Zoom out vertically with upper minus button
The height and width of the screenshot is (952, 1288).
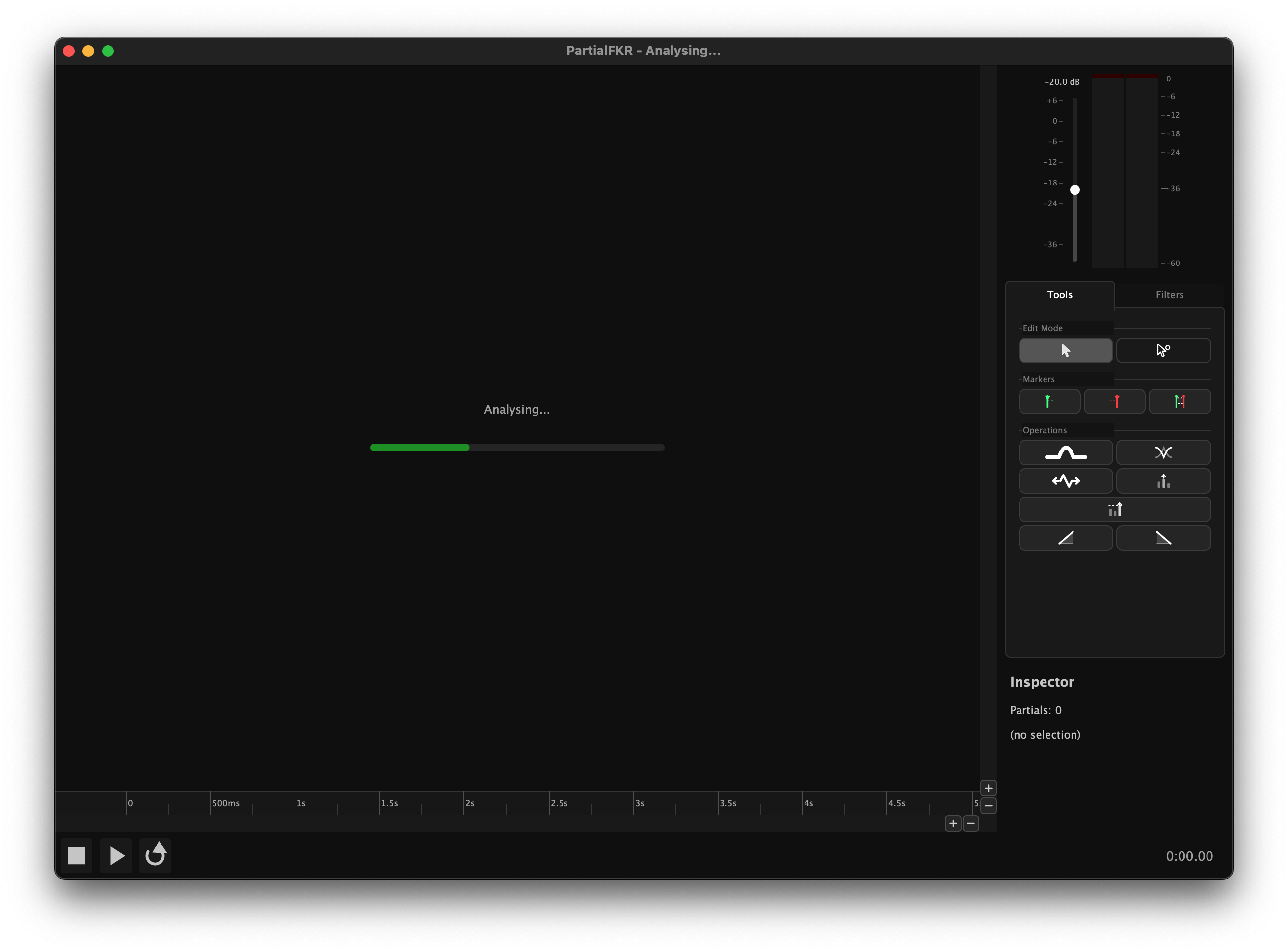tap(988, 805)
